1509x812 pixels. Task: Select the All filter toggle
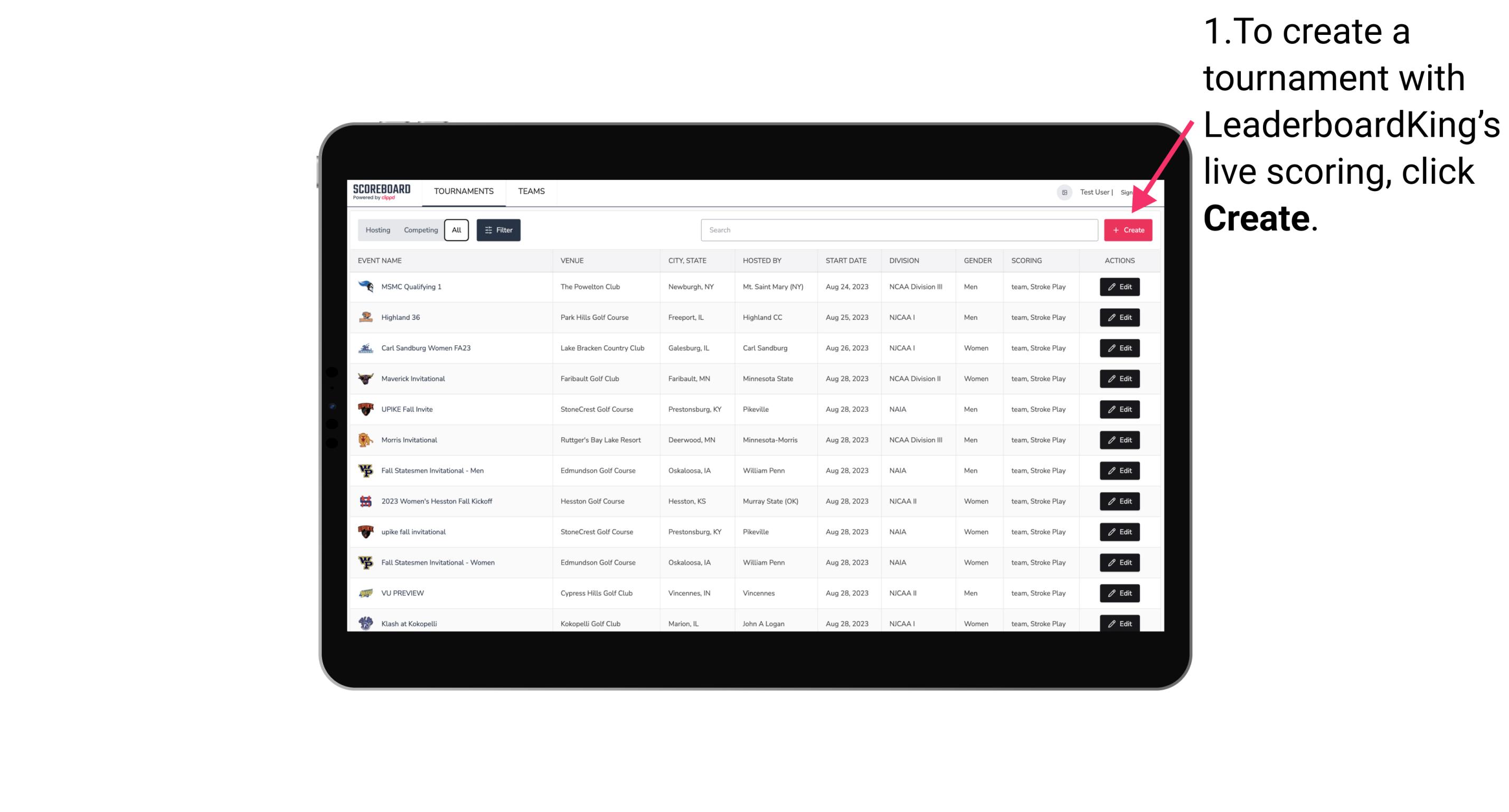(456, 230)
